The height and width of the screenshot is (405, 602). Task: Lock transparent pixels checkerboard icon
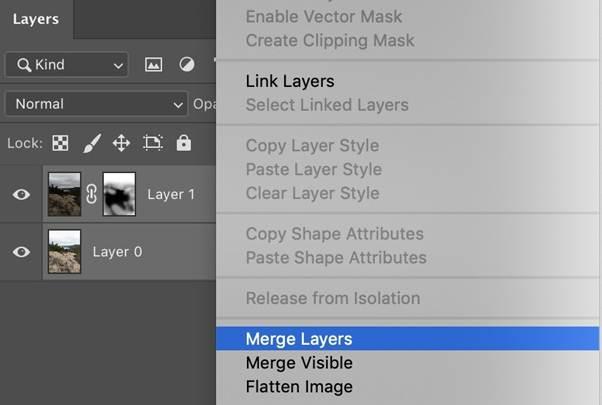click(60, 143)
